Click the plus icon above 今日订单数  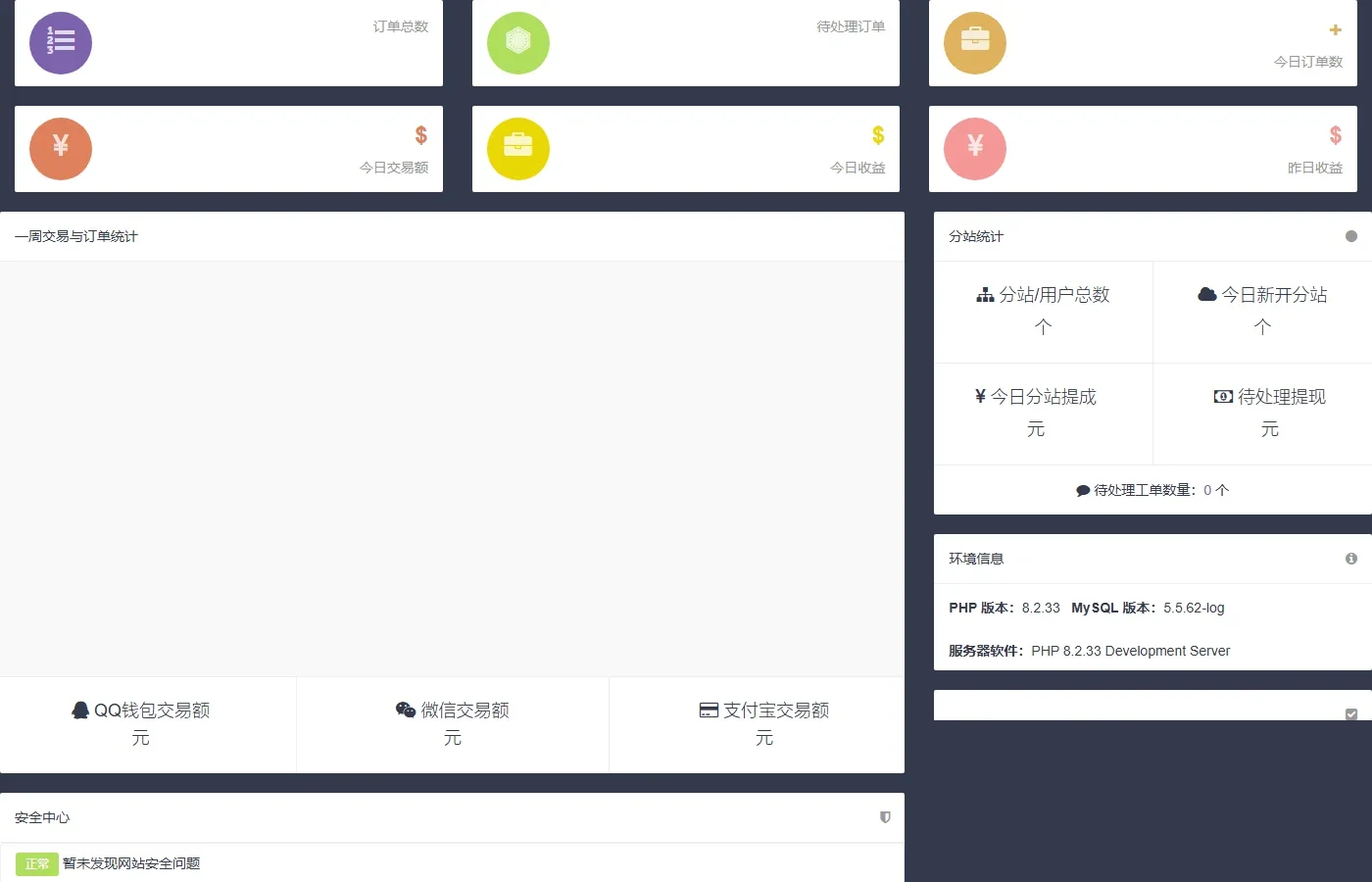click(1335, 30)
